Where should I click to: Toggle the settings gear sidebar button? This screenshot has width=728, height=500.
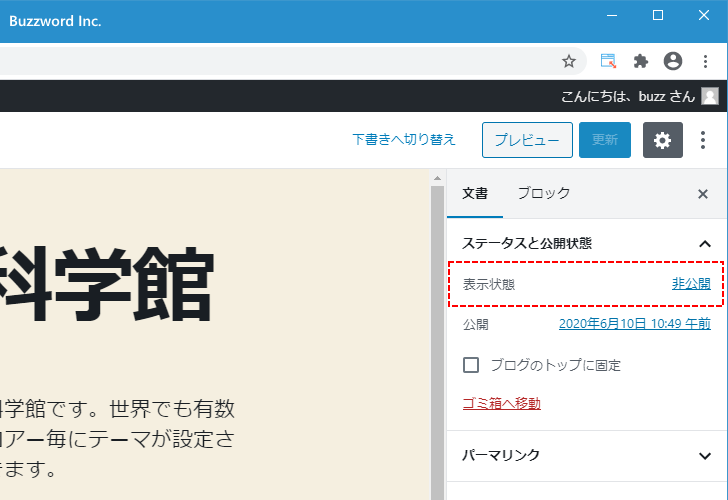(x=663, y=140)
